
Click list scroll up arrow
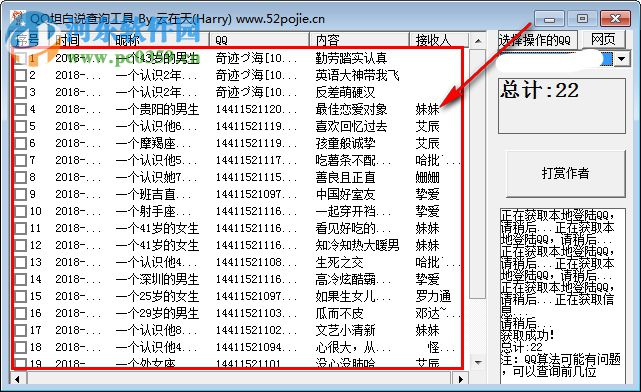tap(477, 40)
